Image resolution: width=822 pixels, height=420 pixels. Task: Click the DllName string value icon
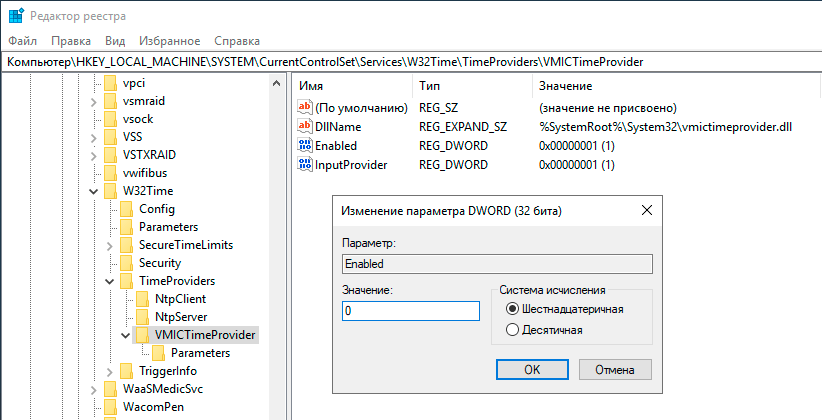(x=306, y=127)
